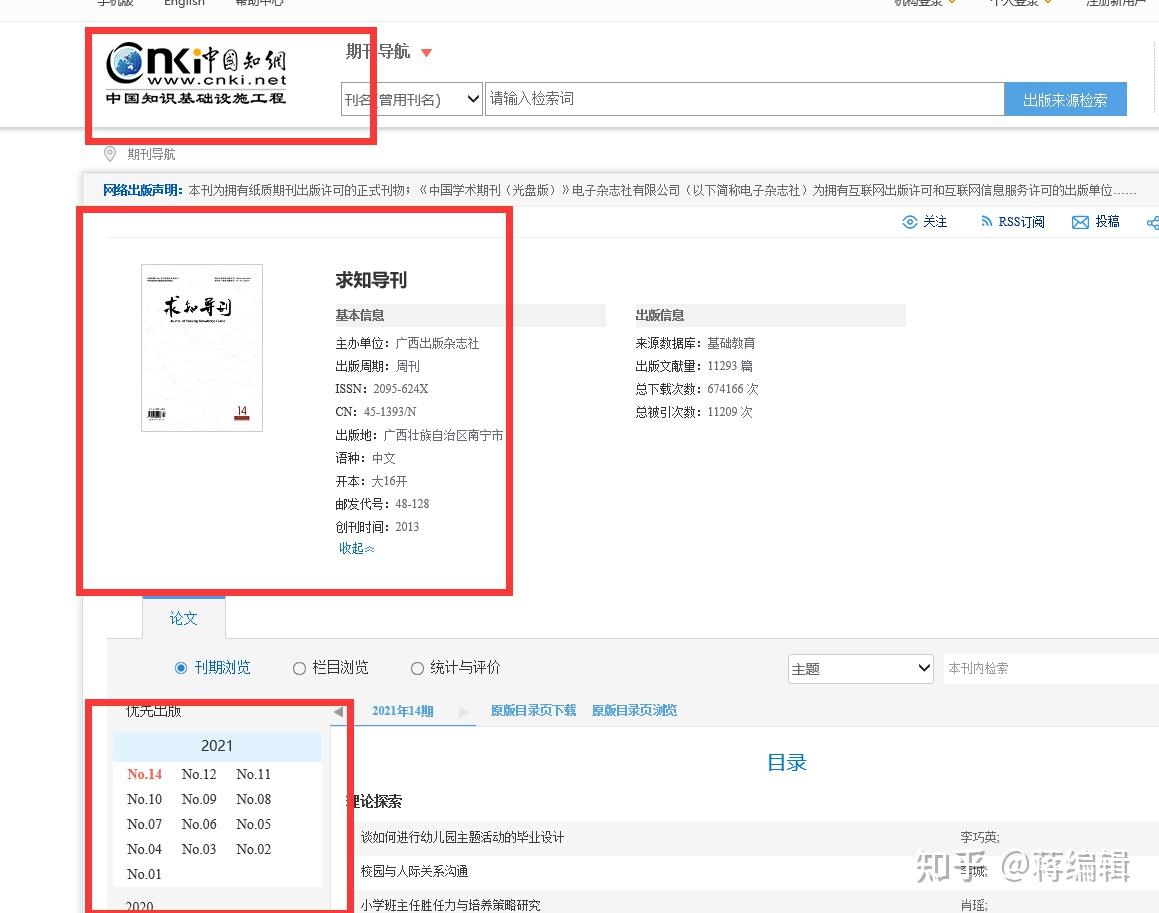
Task: Switch to the 论文 tab
Action: point(183,618)
